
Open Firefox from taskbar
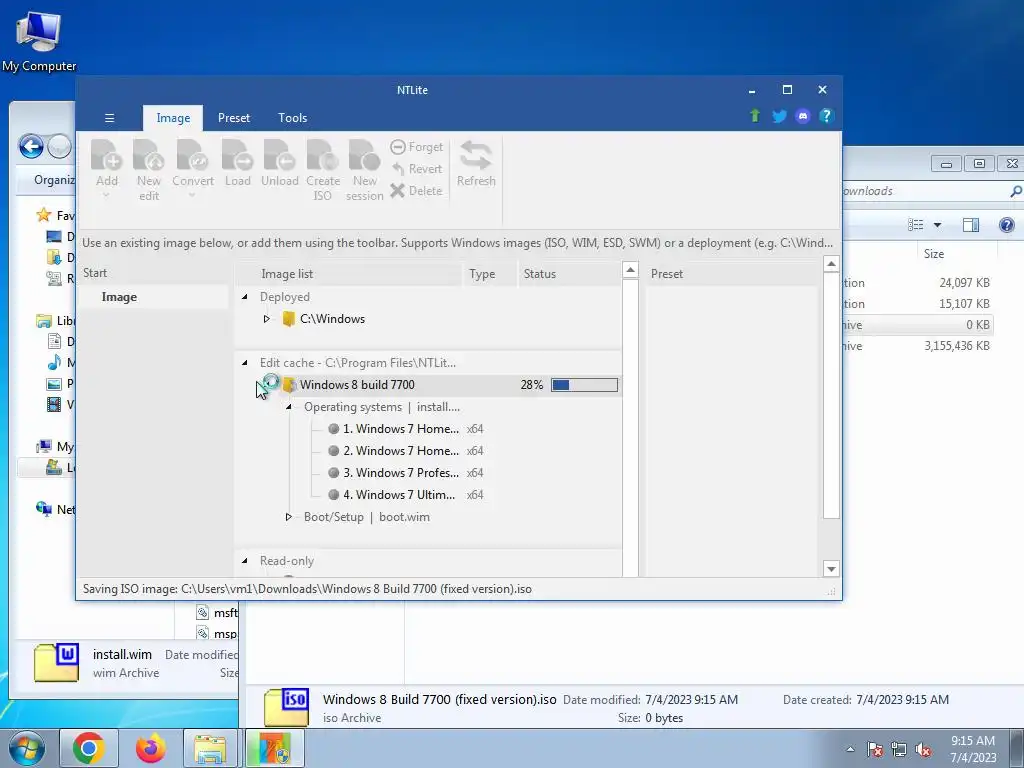(151, 748)
